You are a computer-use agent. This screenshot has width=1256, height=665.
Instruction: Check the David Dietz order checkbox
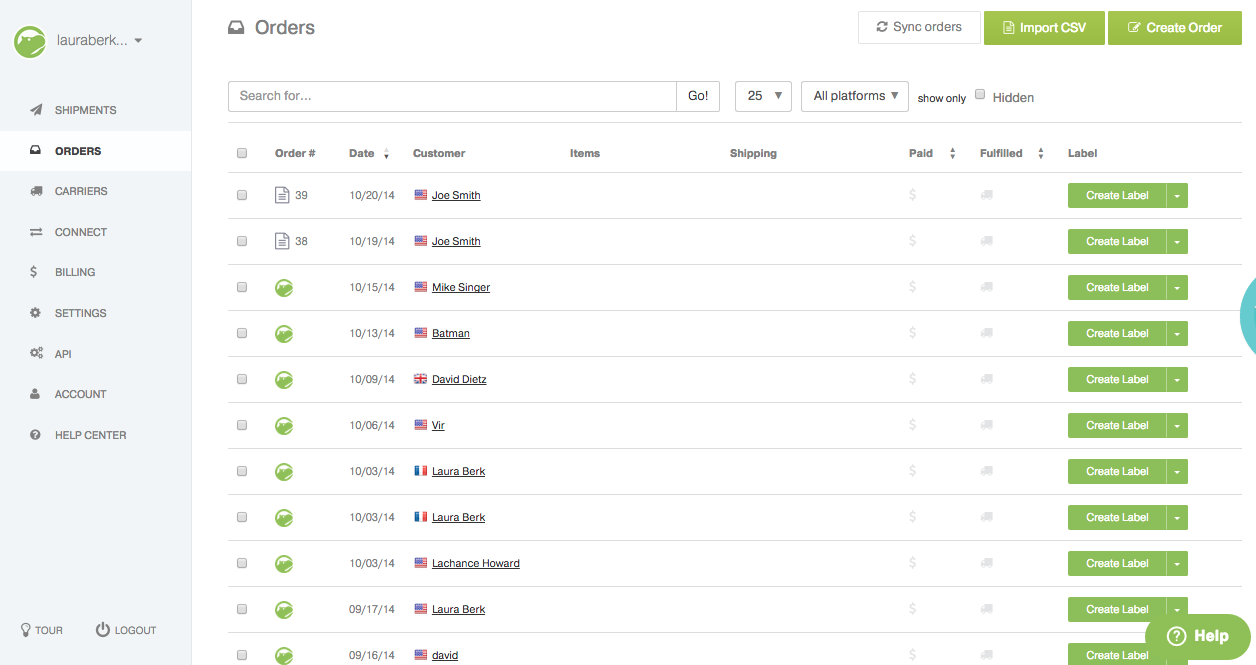(x=242, y=379)
